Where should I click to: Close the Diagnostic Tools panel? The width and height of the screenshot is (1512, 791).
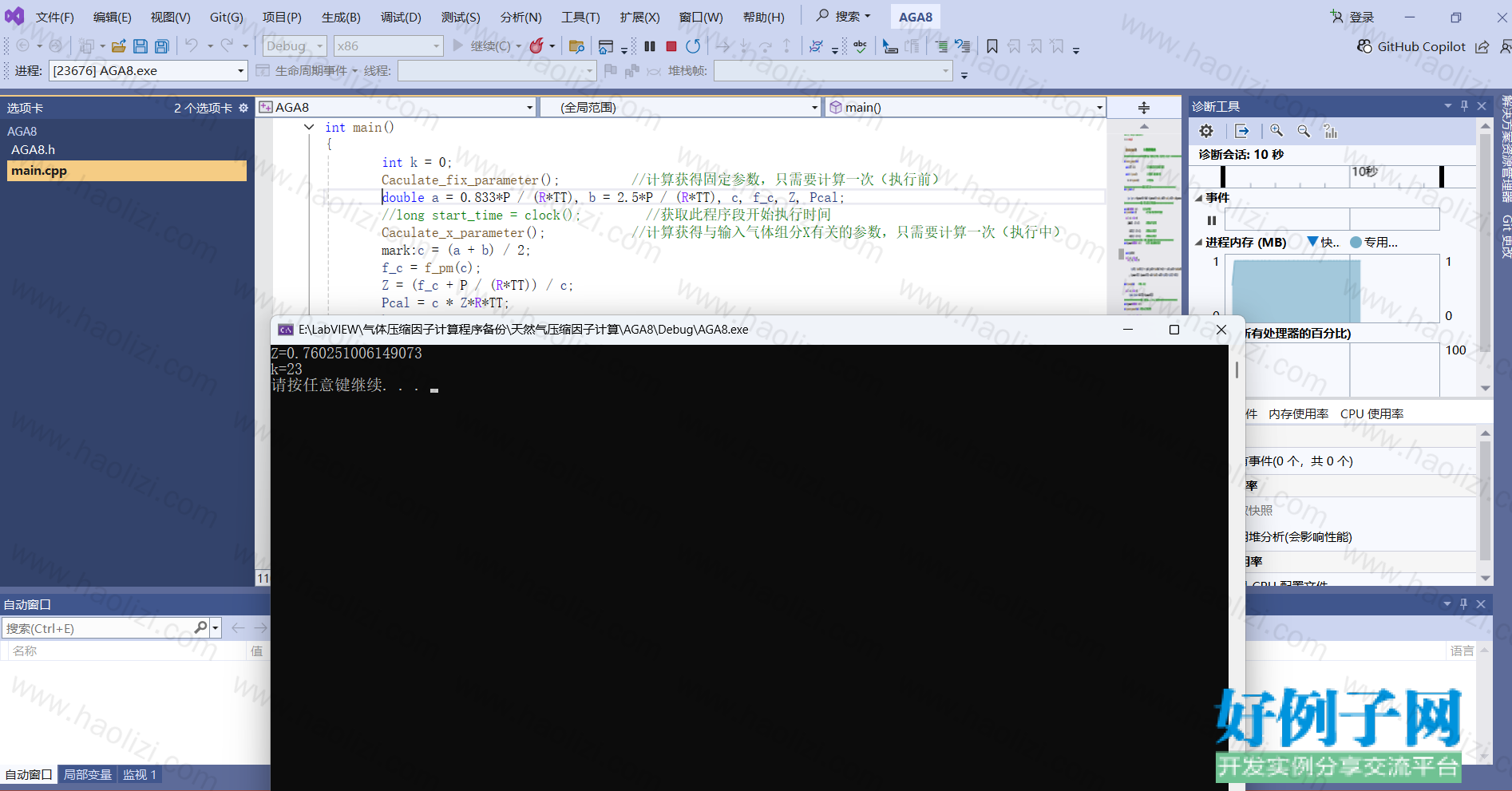tap(1482, 106)
